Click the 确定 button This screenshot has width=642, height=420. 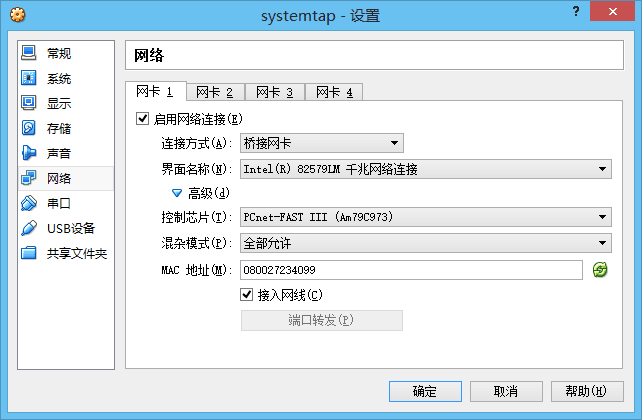[x=425, y=392]
